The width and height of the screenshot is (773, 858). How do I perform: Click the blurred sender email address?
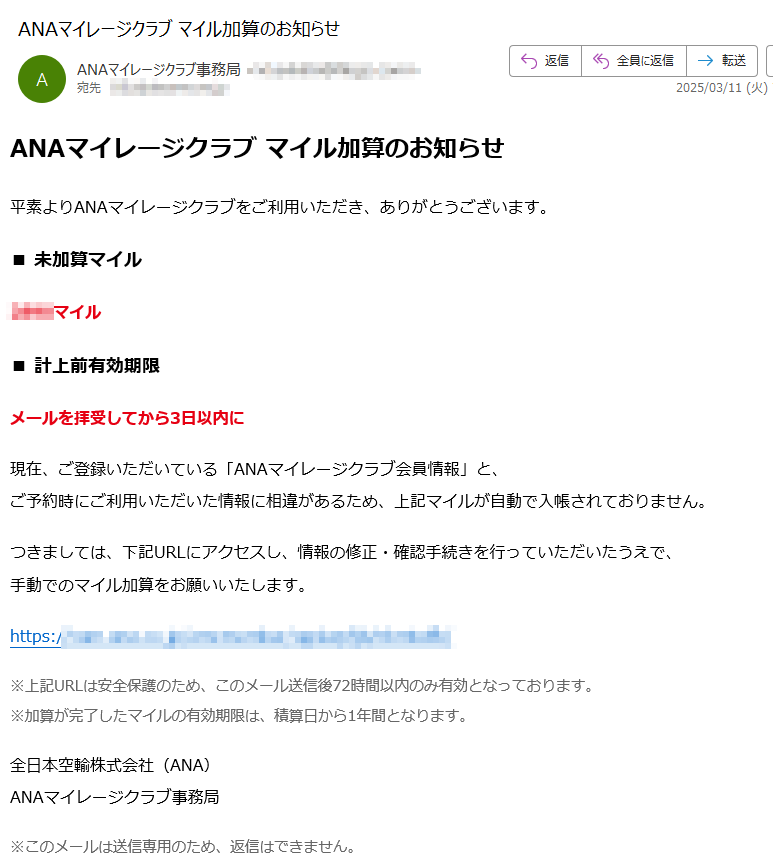[x=334, y=70]
